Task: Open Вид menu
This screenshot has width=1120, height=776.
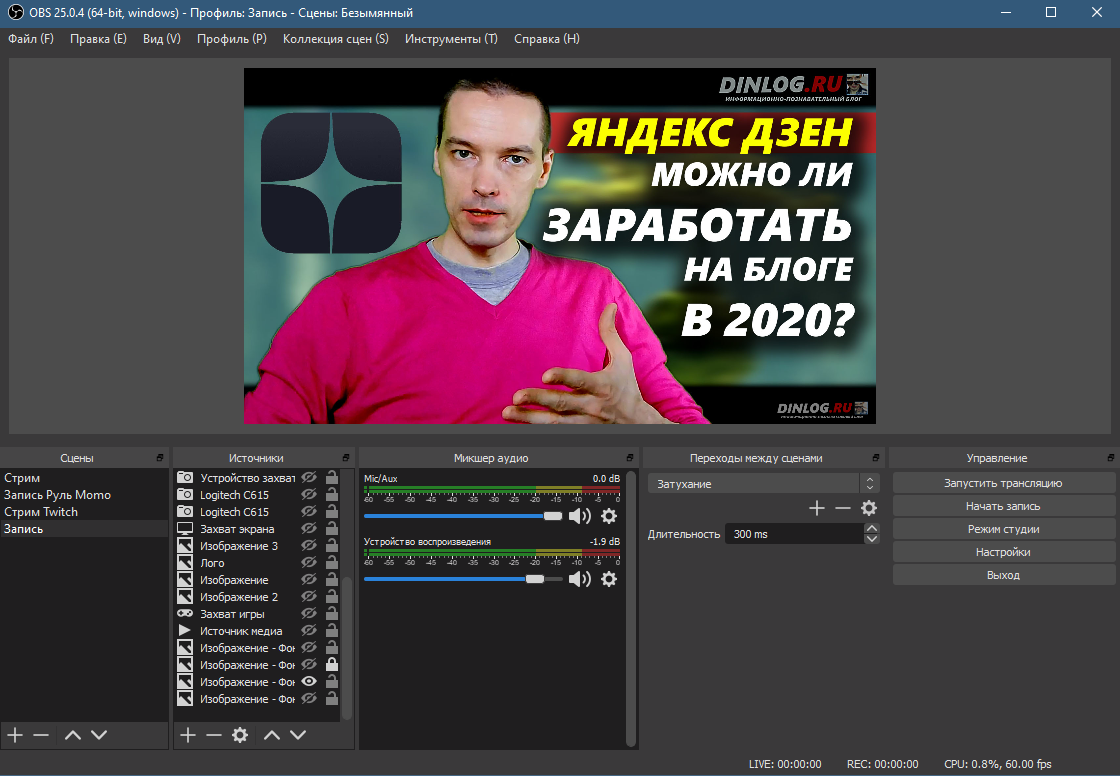Action: pos(161,39)
